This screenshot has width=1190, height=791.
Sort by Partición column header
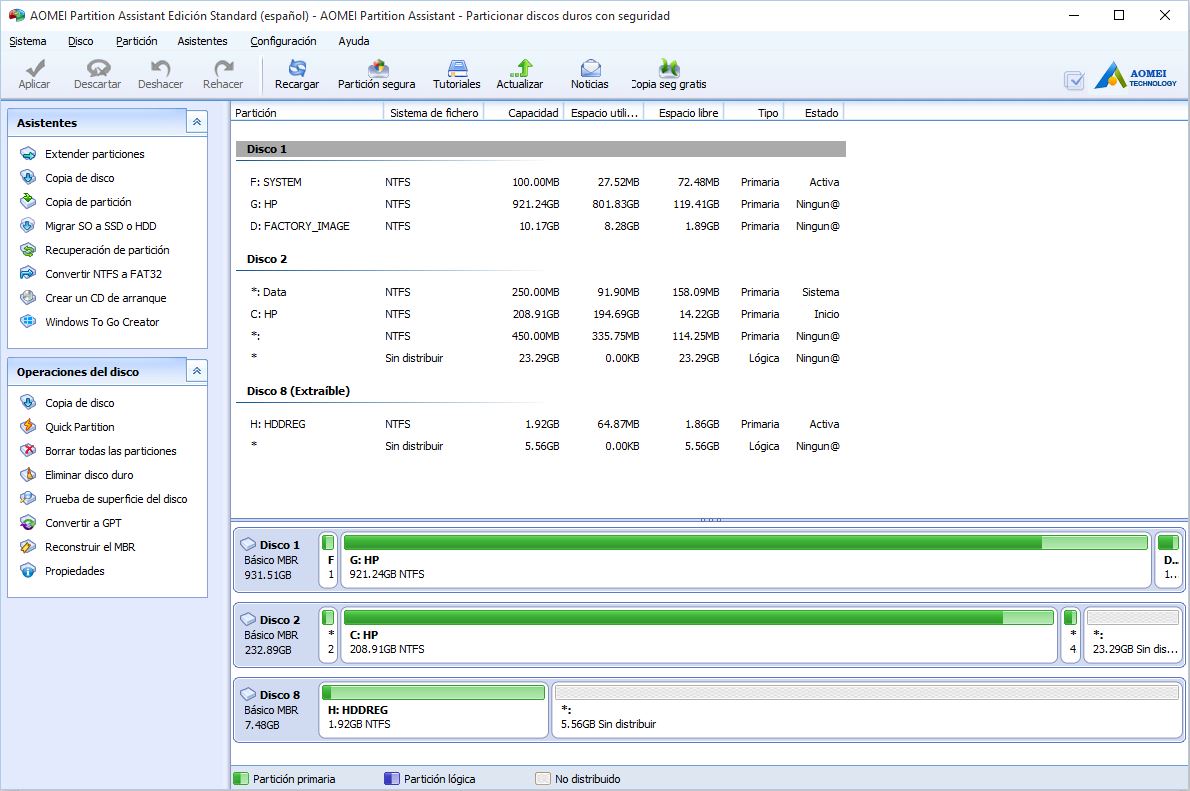pyautogui.click(x=307, y=113)
